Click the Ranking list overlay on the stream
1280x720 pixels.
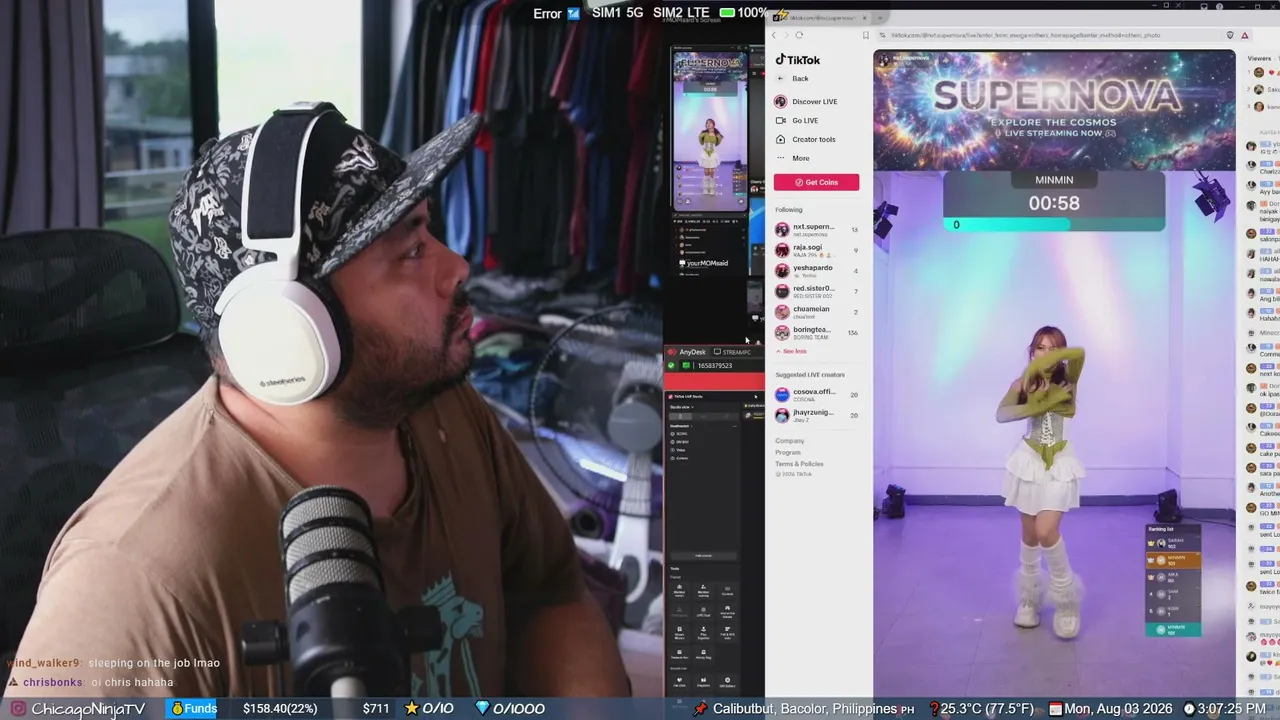point(1172,580)
